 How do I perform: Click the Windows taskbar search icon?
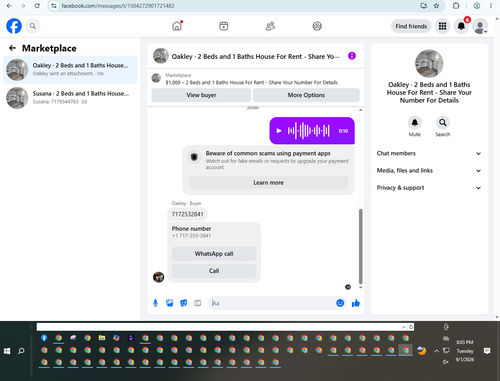coord(21,351)
